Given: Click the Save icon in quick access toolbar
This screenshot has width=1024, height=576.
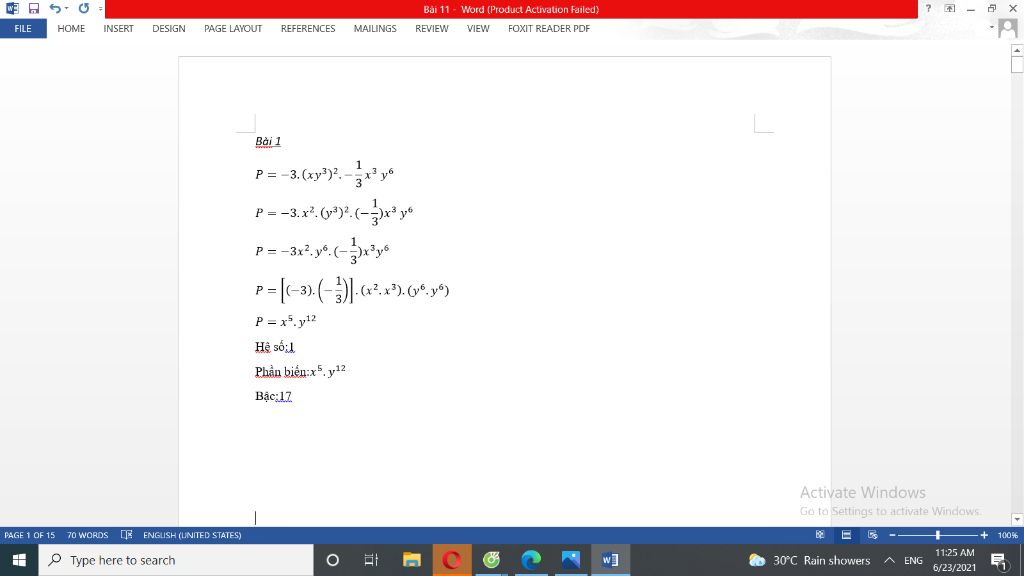Looking at the screenshot, I should [x=33, y=8].
